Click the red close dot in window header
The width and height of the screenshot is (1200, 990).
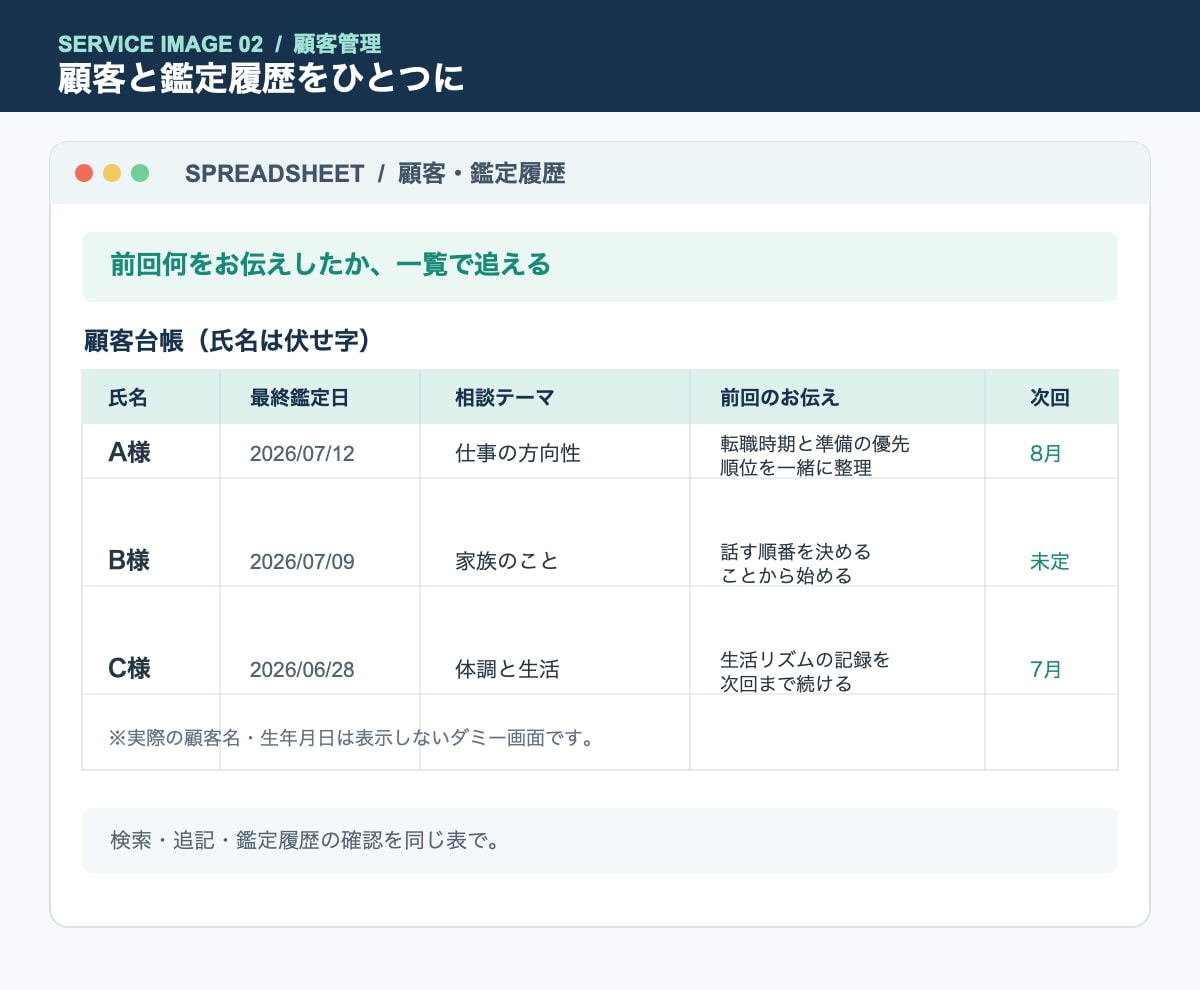(x=84, y=173)
